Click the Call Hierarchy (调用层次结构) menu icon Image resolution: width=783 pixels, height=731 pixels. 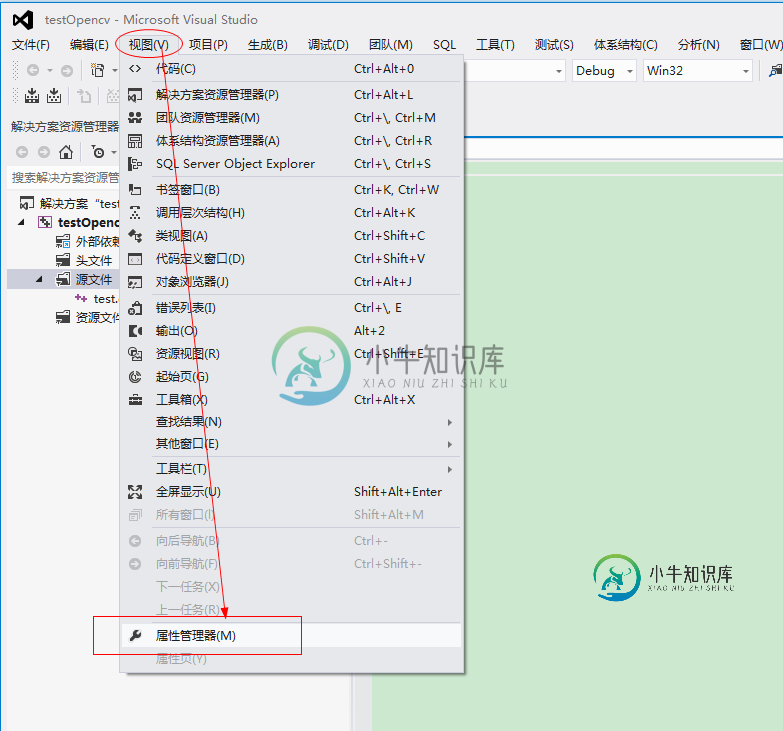(x=135, y=213)
